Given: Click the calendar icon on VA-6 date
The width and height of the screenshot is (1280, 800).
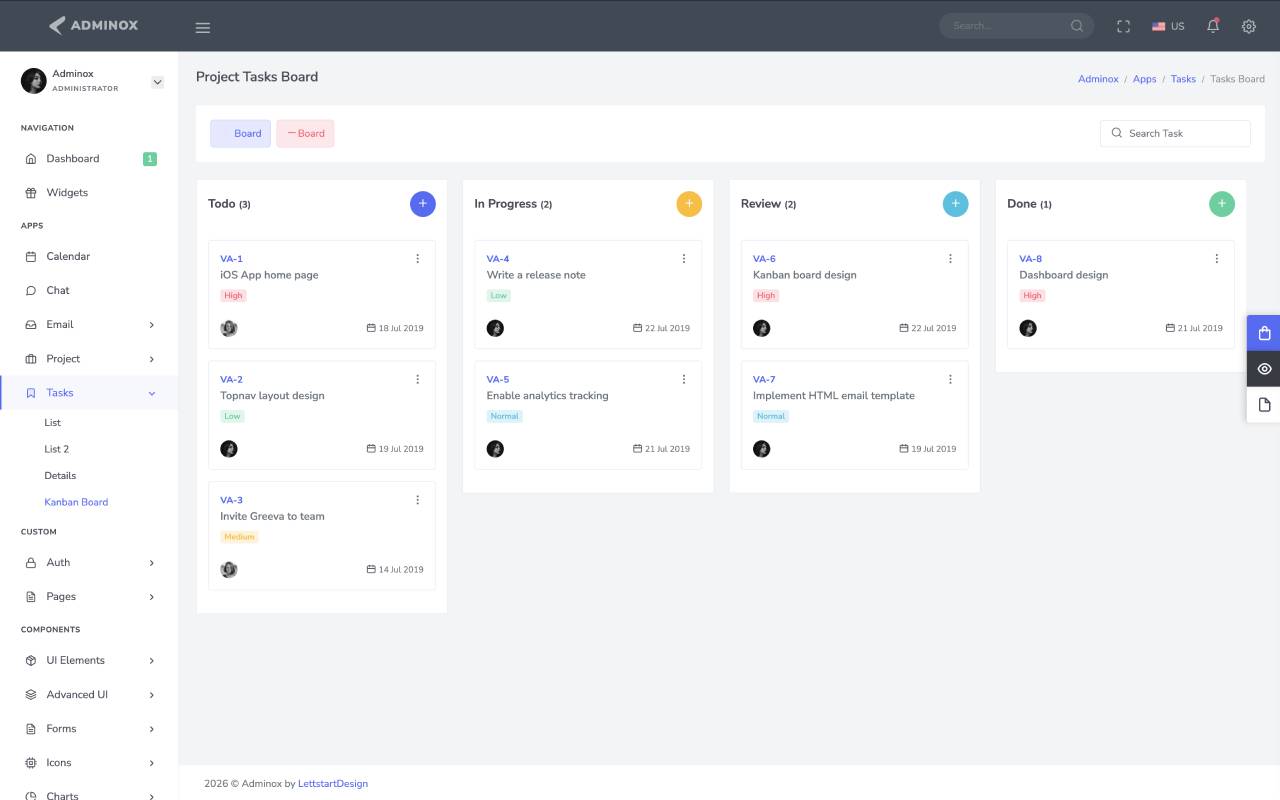Looking at the screenshot, I should pyautogui.click(x=904, y=328).
